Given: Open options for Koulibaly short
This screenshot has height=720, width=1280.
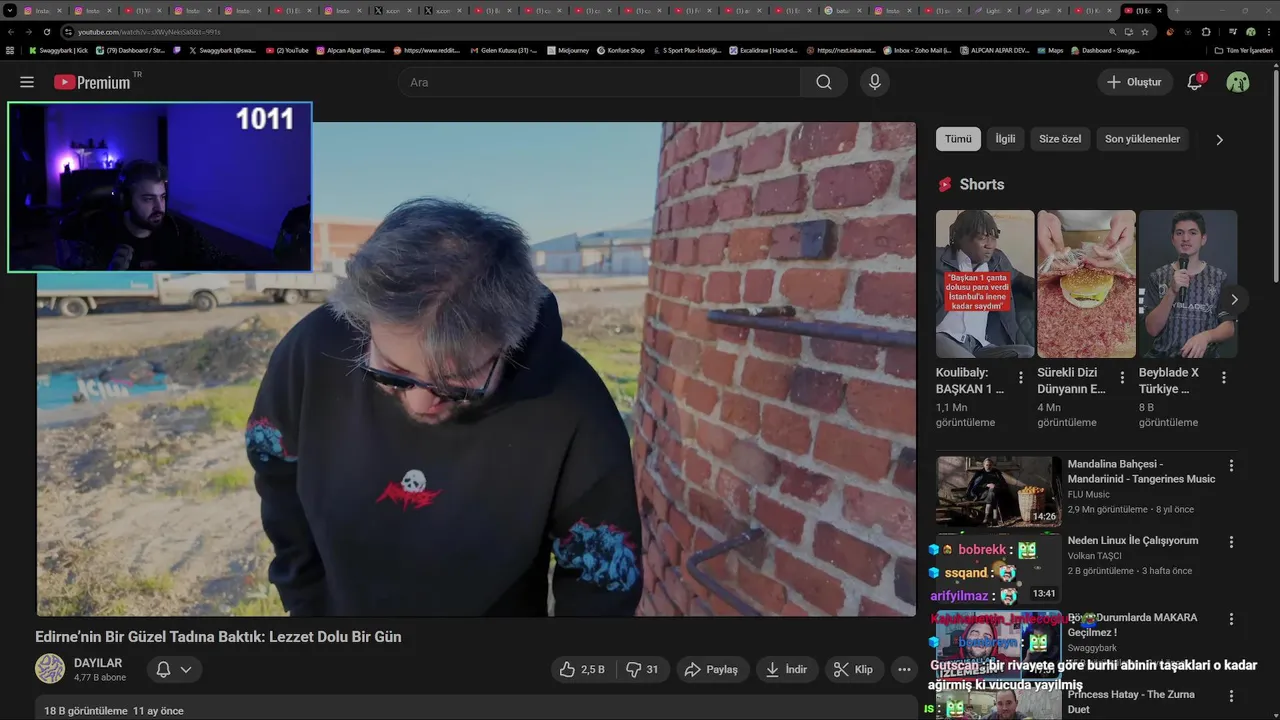Looking at the screenshot, I should [1021, 378].
